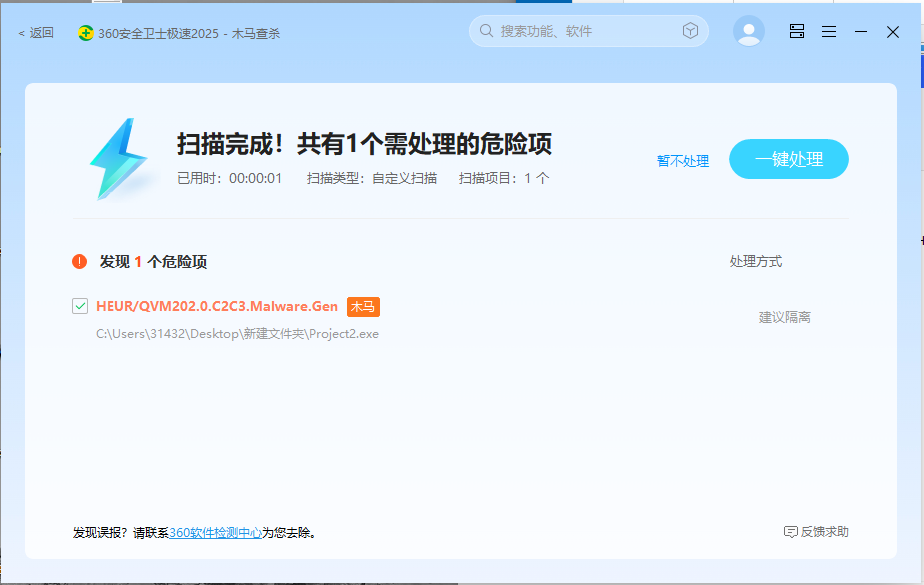Focus the 搜索功能、软件 search field
The width and height of the screenshot is (924, 585).
click(x=588, y=31)
